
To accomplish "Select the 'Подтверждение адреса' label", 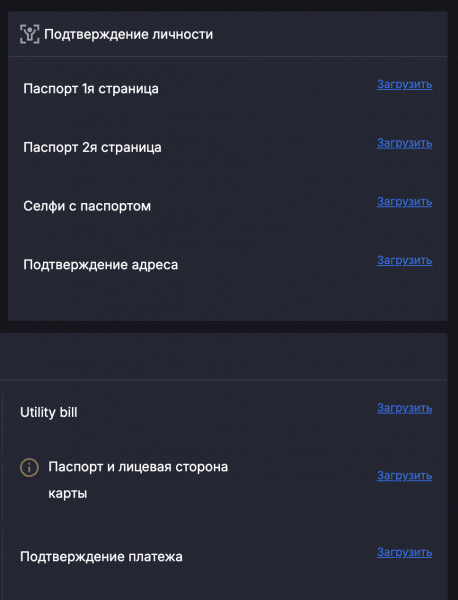I will tap(101, 265).
